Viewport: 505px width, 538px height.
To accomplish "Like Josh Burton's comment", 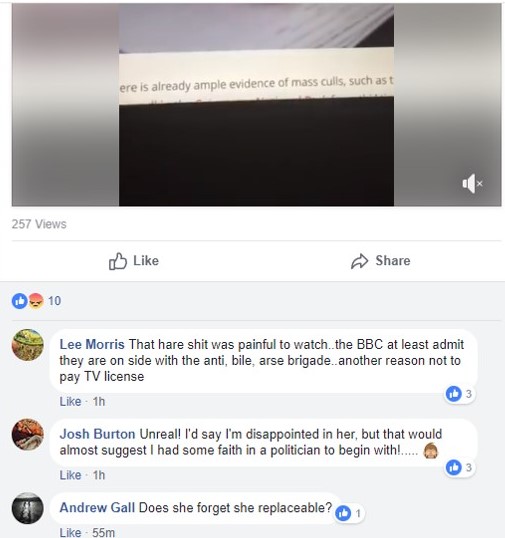I will (70, 475).
